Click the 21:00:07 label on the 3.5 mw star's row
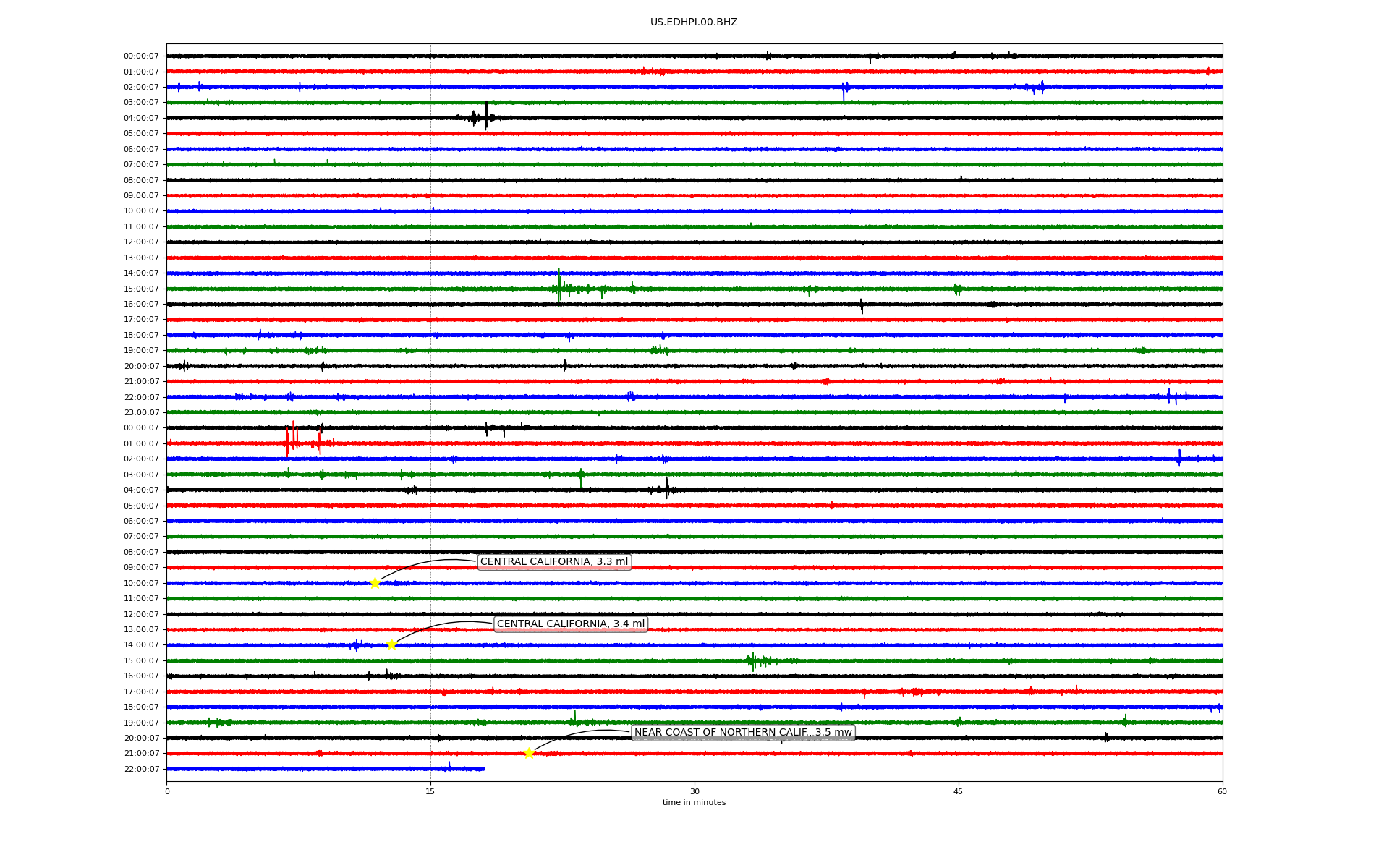The image size is (1389, 868). [141, 753]
